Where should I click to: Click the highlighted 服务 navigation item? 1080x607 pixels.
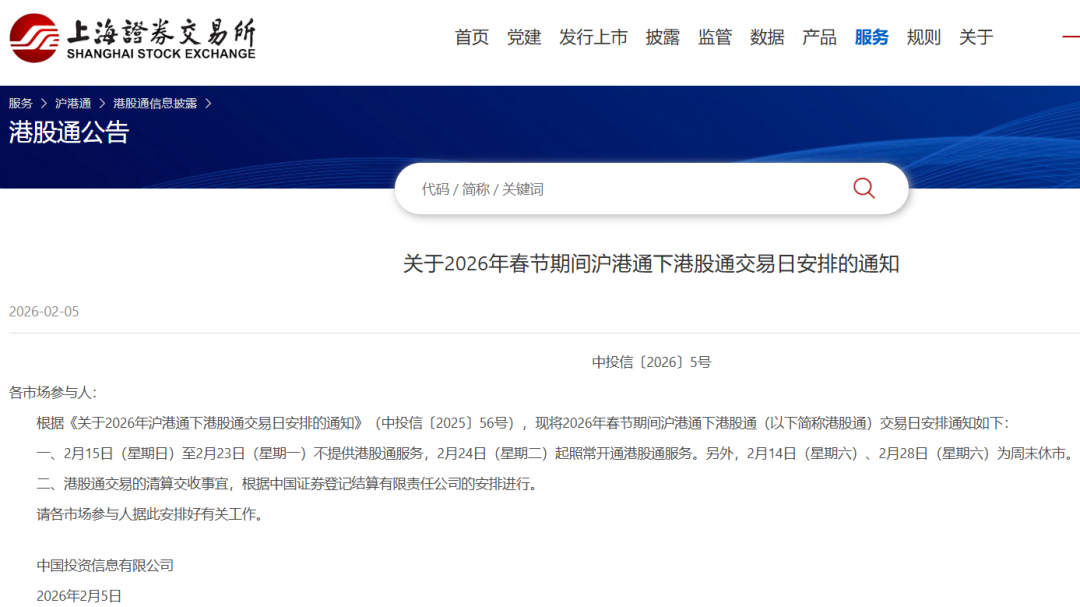point(871,37)
